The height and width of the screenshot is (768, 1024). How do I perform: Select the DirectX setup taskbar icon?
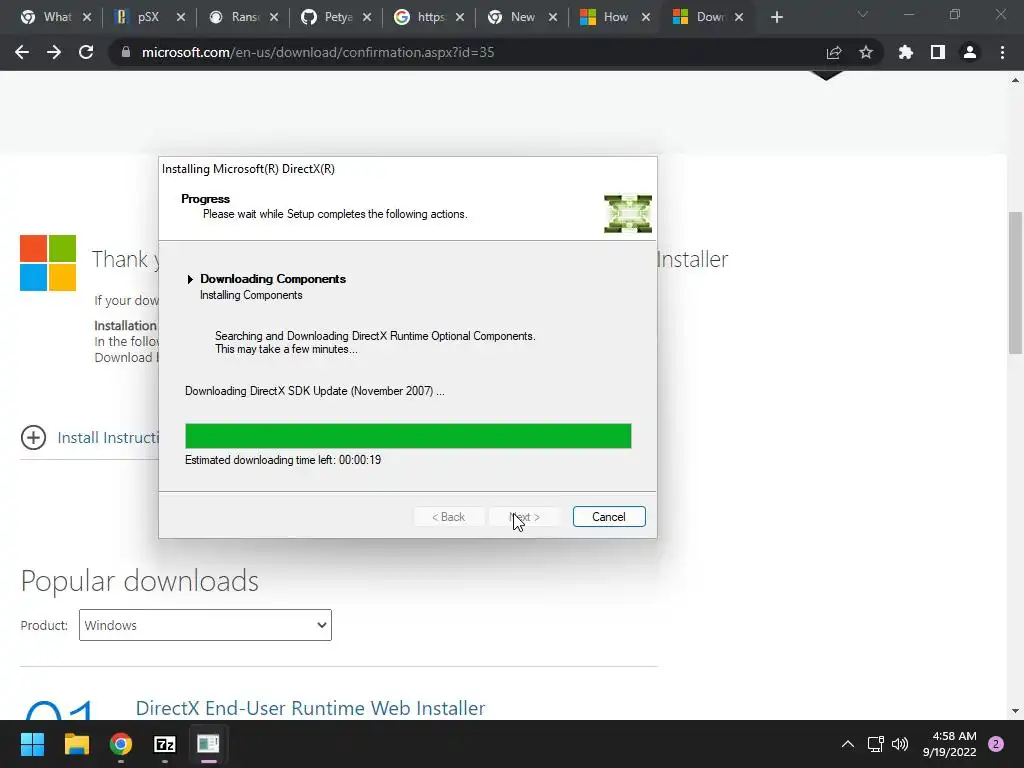[x=208, y=744]
